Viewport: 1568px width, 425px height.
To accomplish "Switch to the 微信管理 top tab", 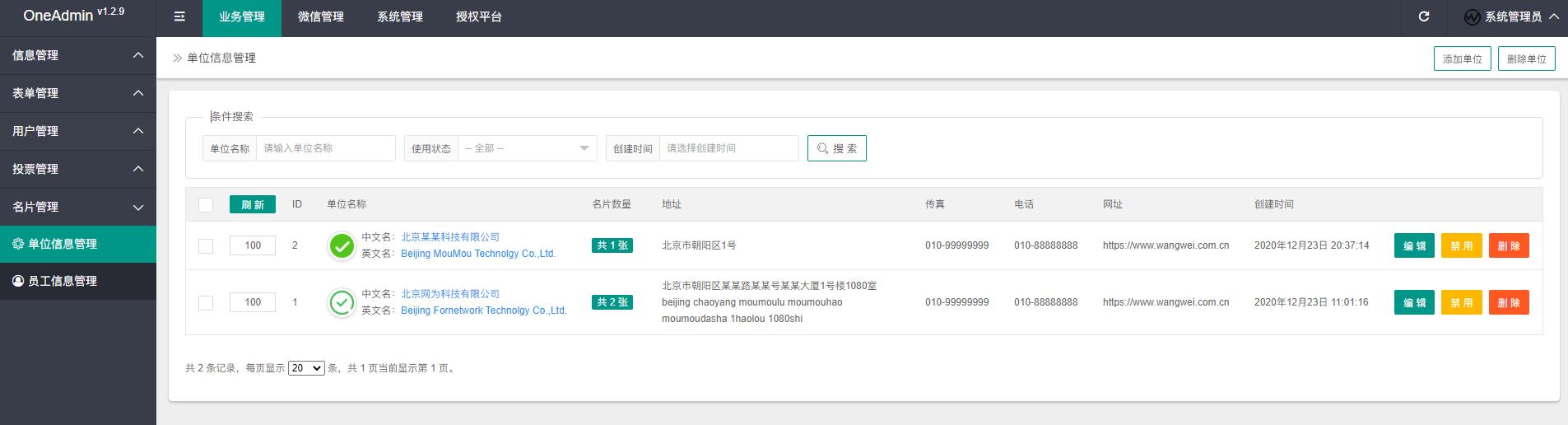I will point(321,18).
